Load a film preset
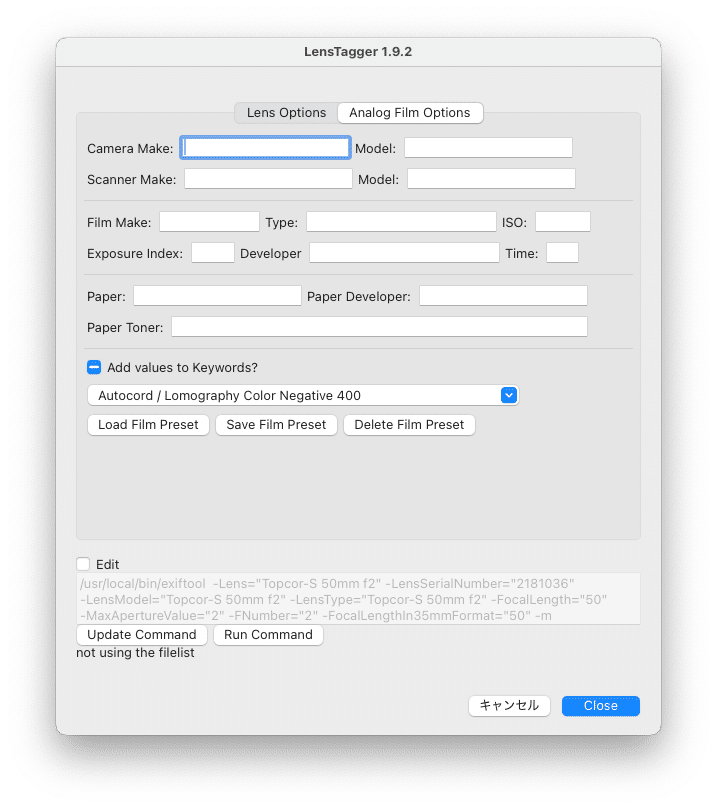This screenshot has height=809, width=717. (x=148, y=424)
